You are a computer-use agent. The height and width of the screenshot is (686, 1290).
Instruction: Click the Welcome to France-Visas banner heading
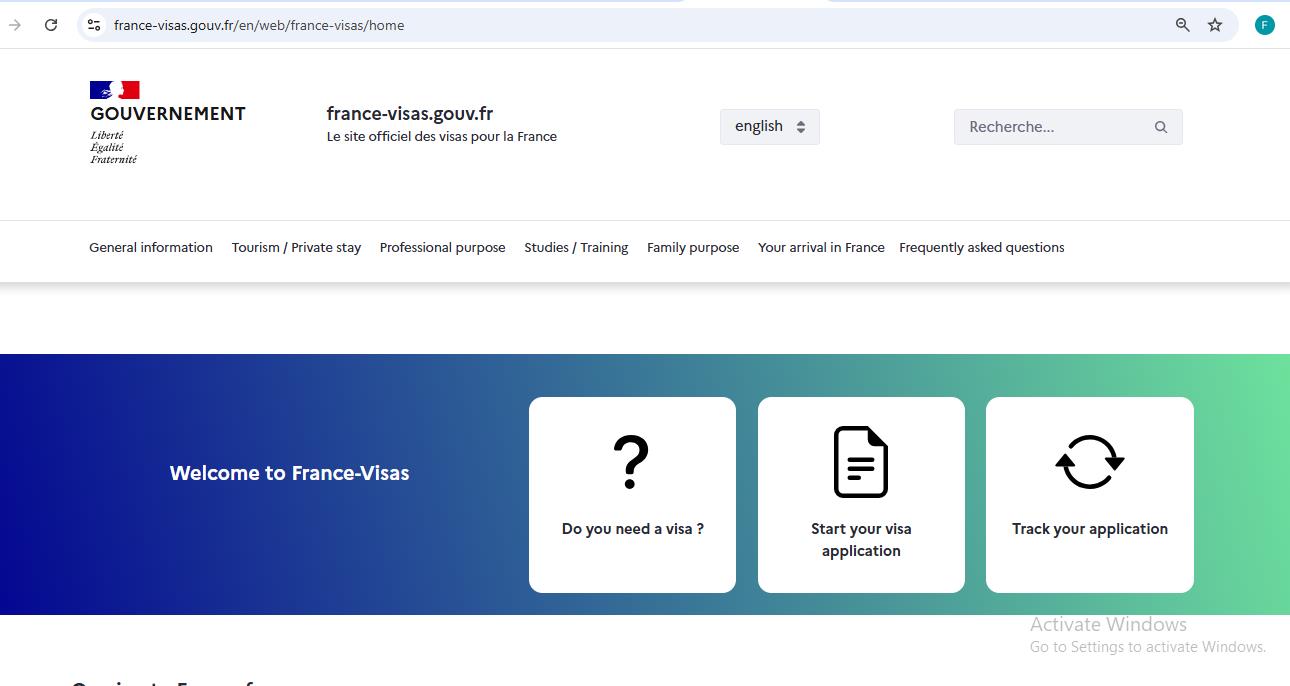click(289, 473)
